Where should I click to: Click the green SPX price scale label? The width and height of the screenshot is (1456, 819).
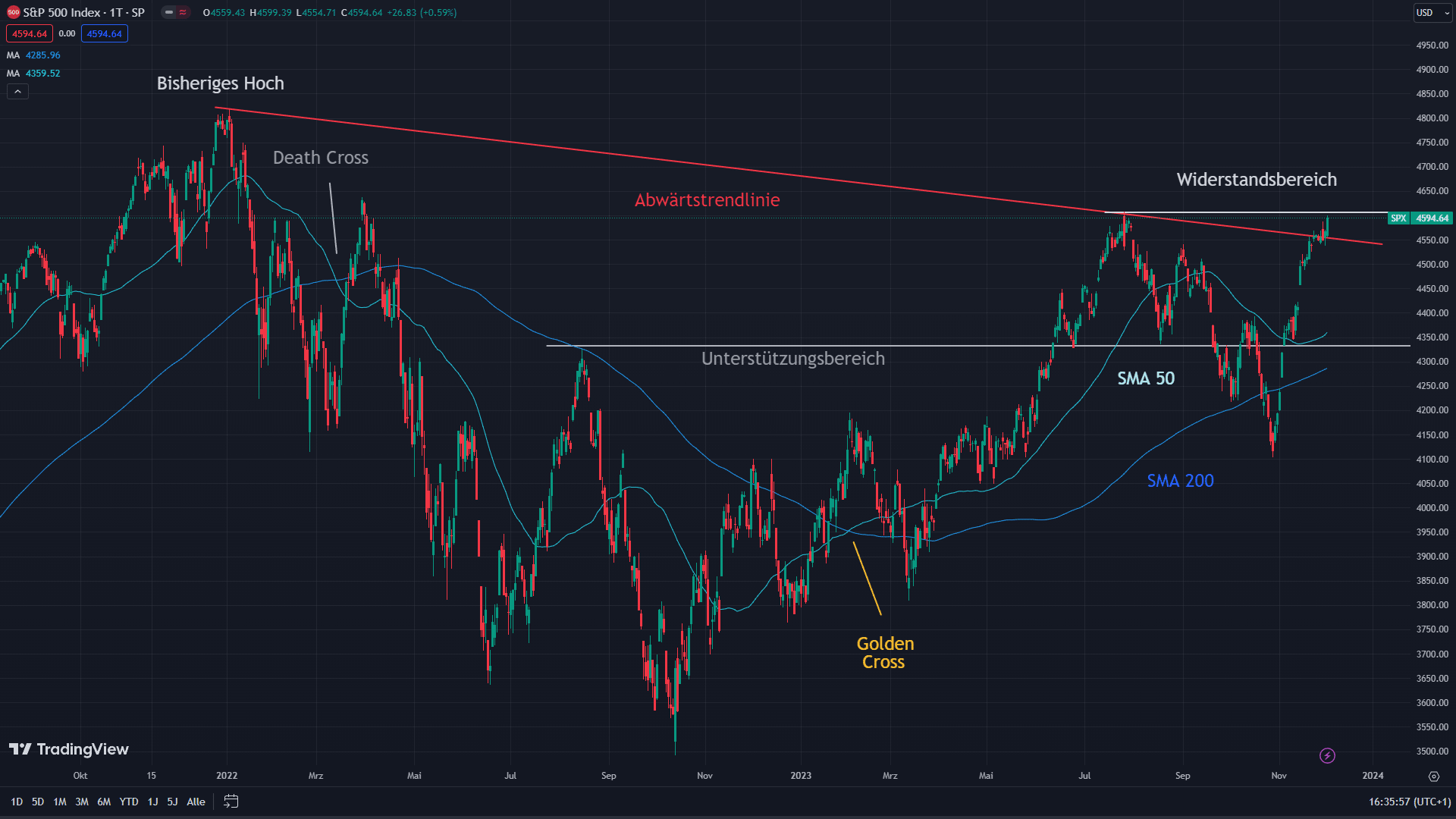coord(1398,218)
